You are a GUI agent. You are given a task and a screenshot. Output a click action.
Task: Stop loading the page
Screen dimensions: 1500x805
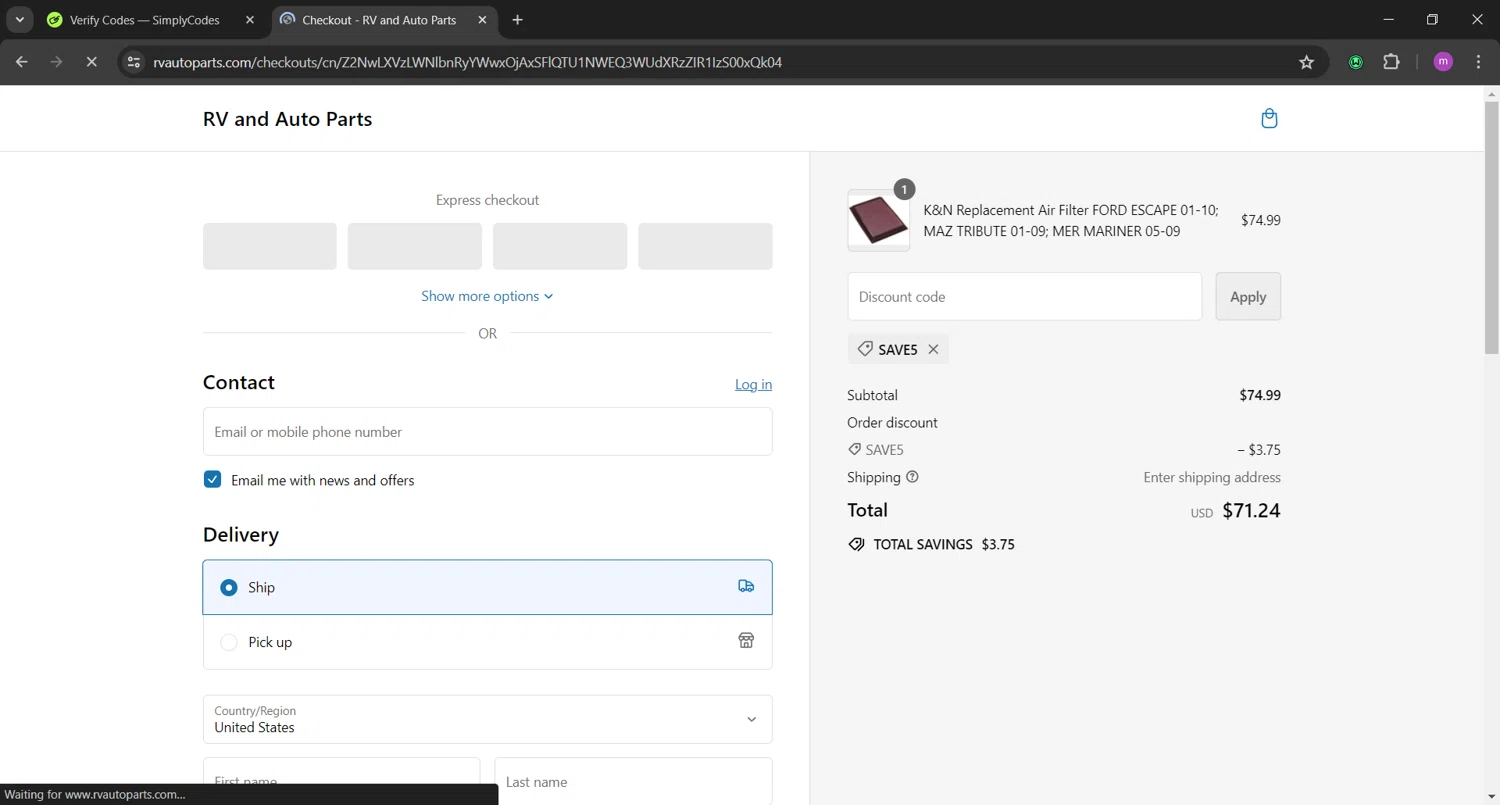(x=91, y=62)
